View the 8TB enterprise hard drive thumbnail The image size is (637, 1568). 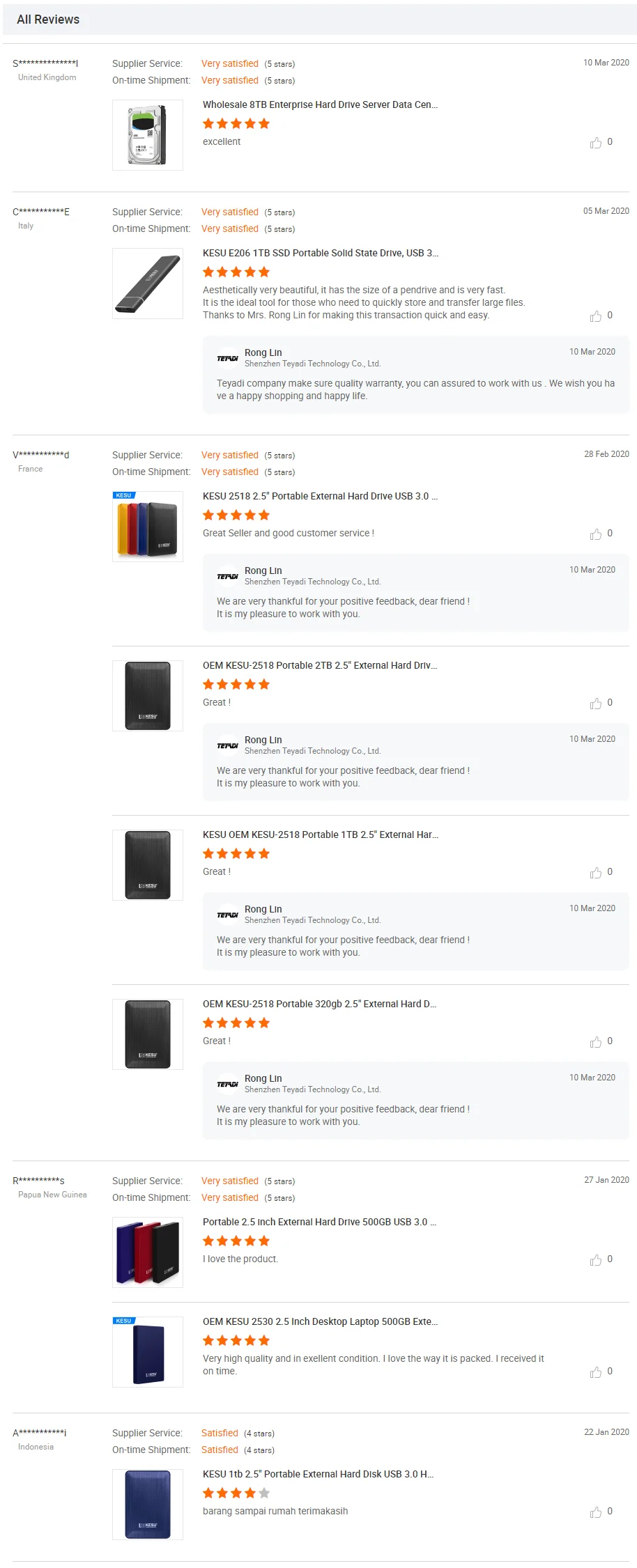click(148, 135)
